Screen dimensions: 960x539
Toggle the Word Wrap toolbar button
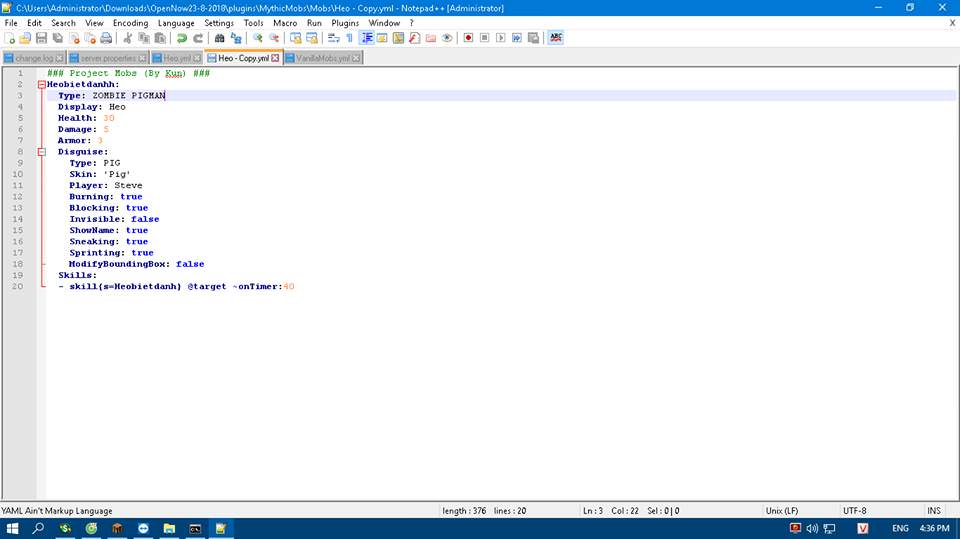(333, 38)
